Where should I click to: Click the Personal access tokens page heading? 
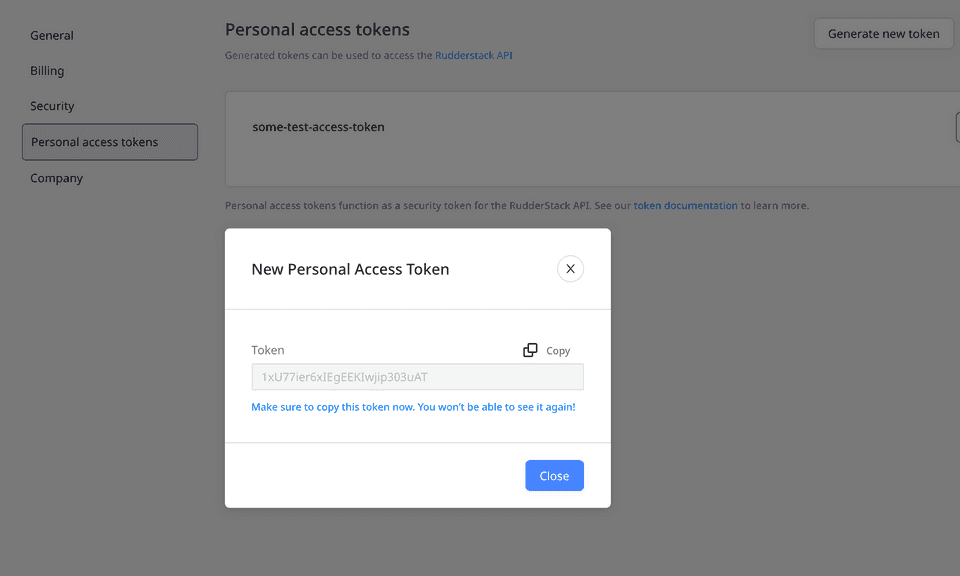[x=317, y=29]
